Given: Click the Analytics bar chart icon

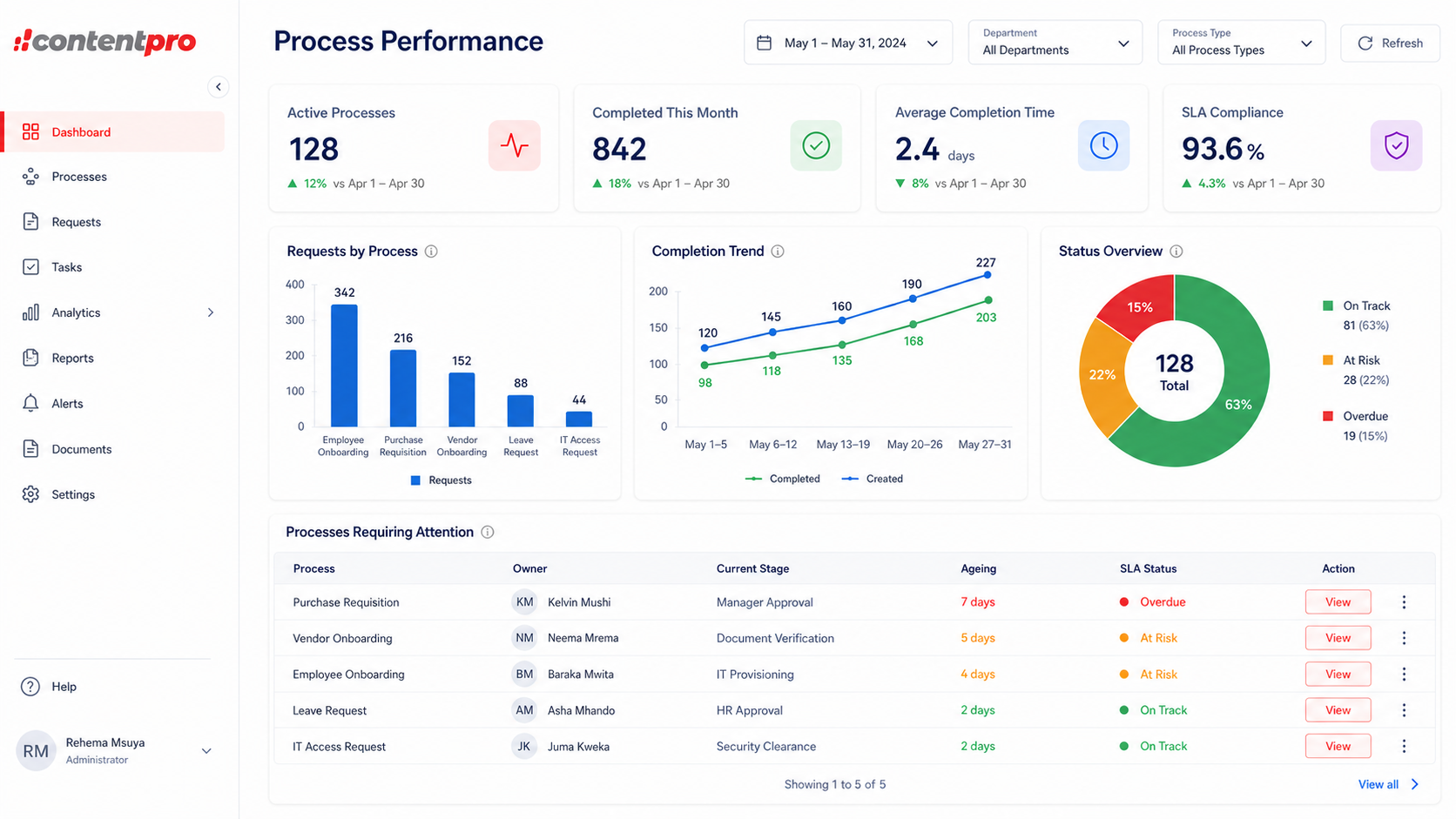Looking at the screenshot, I should (x=30, y=312).
